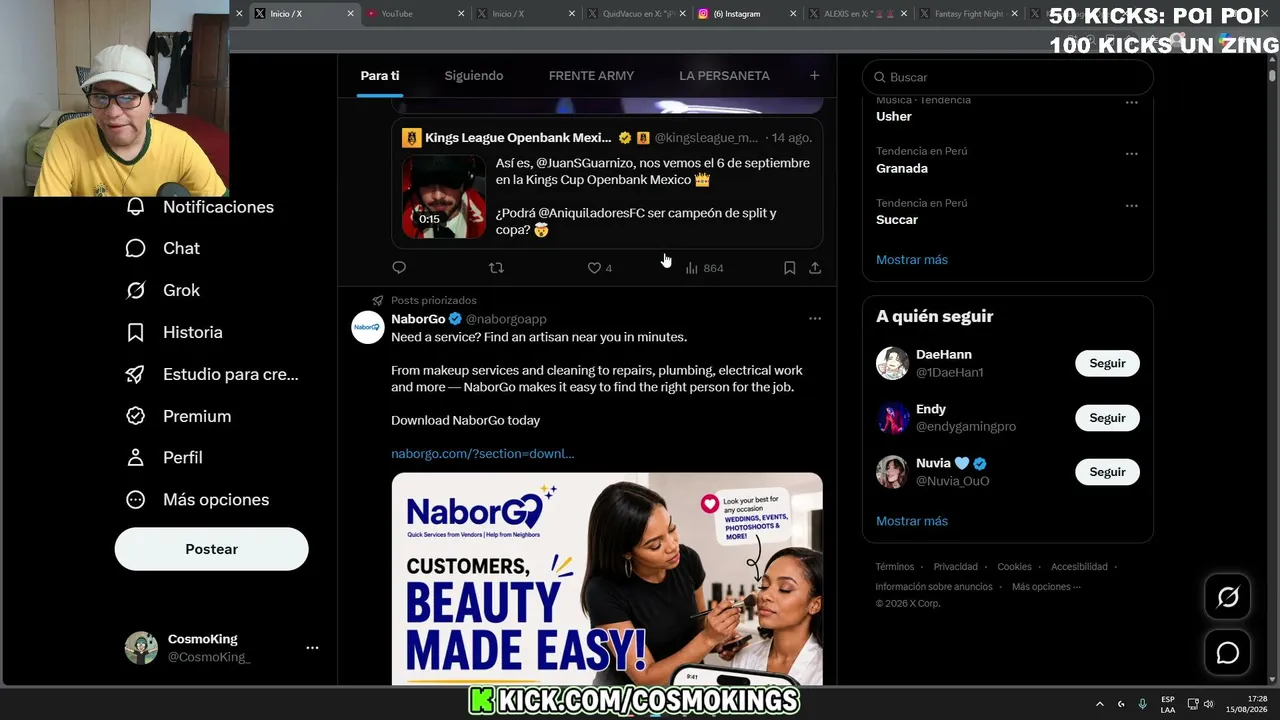Viewport: 1280px width, 720px height.
Task: Open Premium from the sidebar
Action: (178, 416)
